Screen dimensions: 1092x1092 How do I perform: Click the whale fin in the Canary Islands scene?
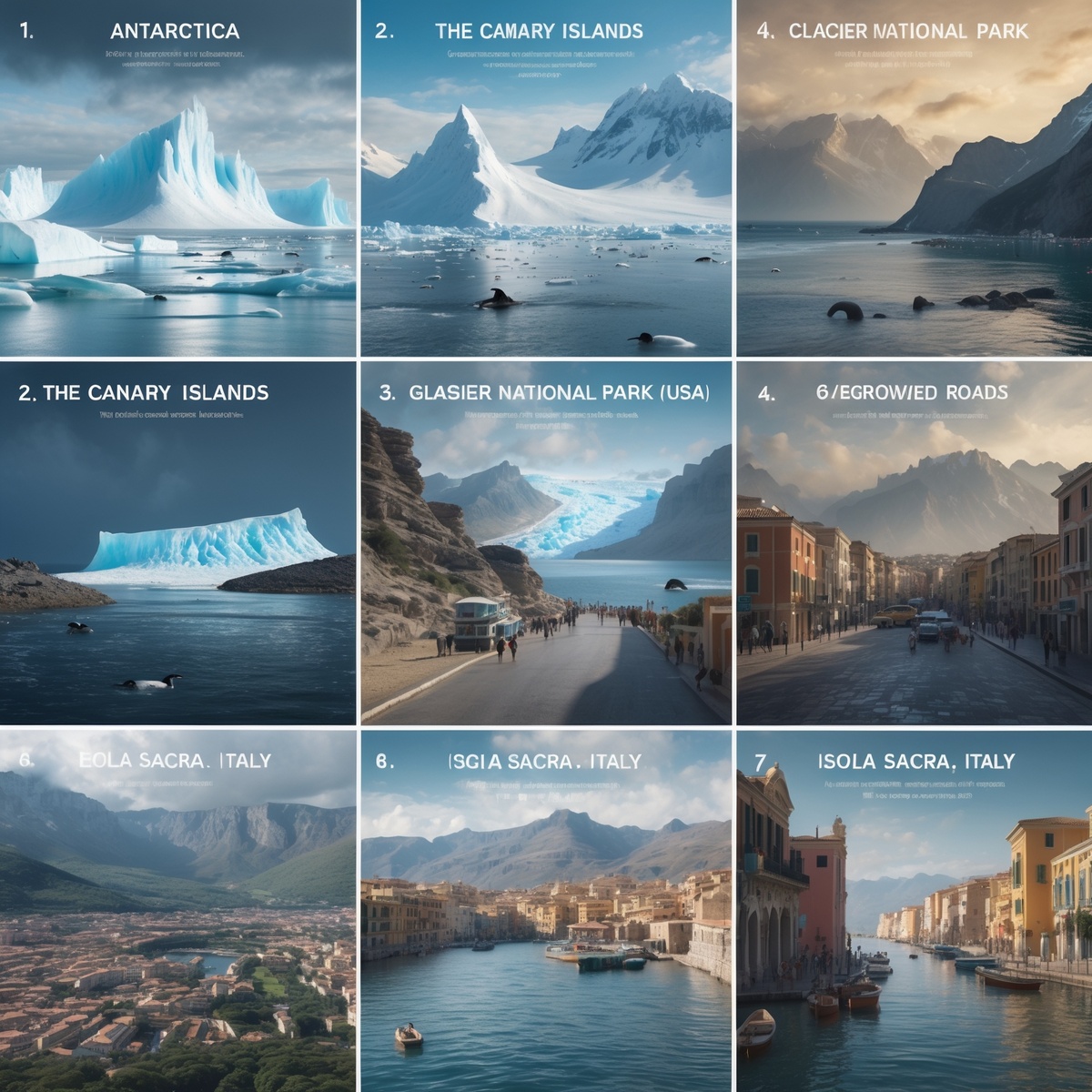(x=497, y=298)
